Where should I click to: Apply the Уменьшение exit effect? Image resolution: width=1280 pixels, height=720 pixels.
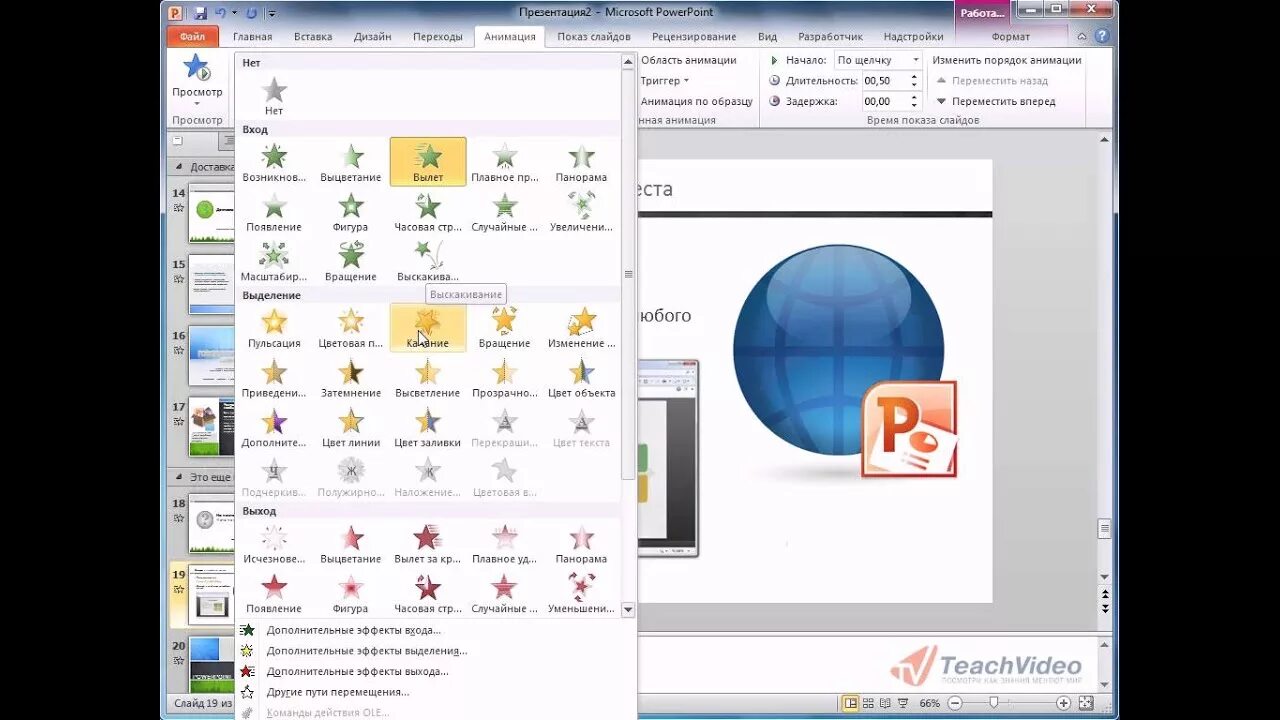click(581, 594)
